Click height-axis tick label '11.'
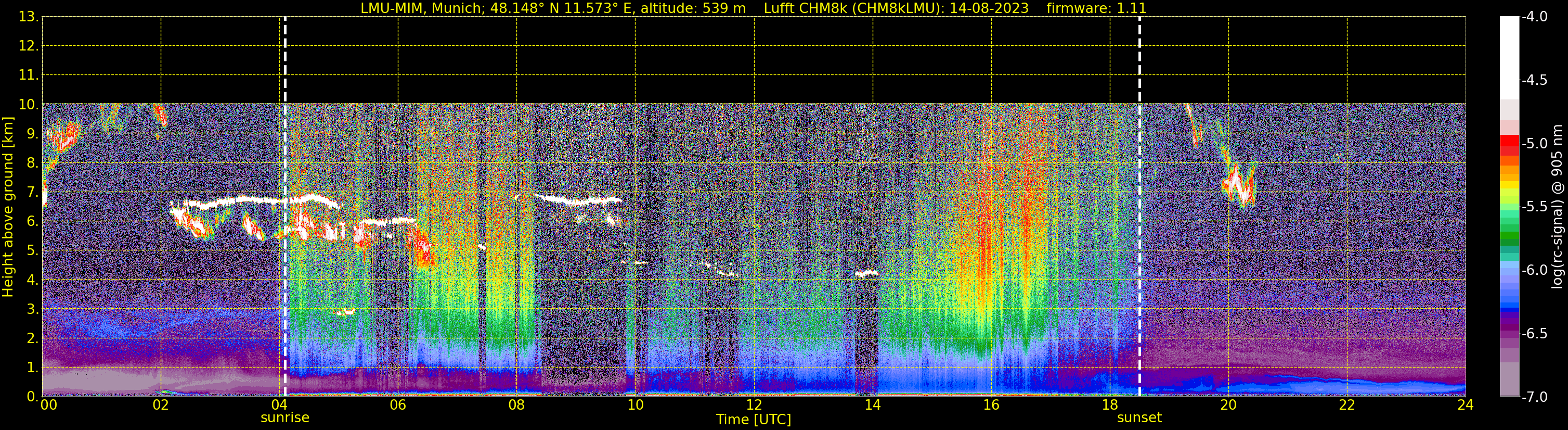Screen dimensions: 1568x430 click(x=29, y=75)
